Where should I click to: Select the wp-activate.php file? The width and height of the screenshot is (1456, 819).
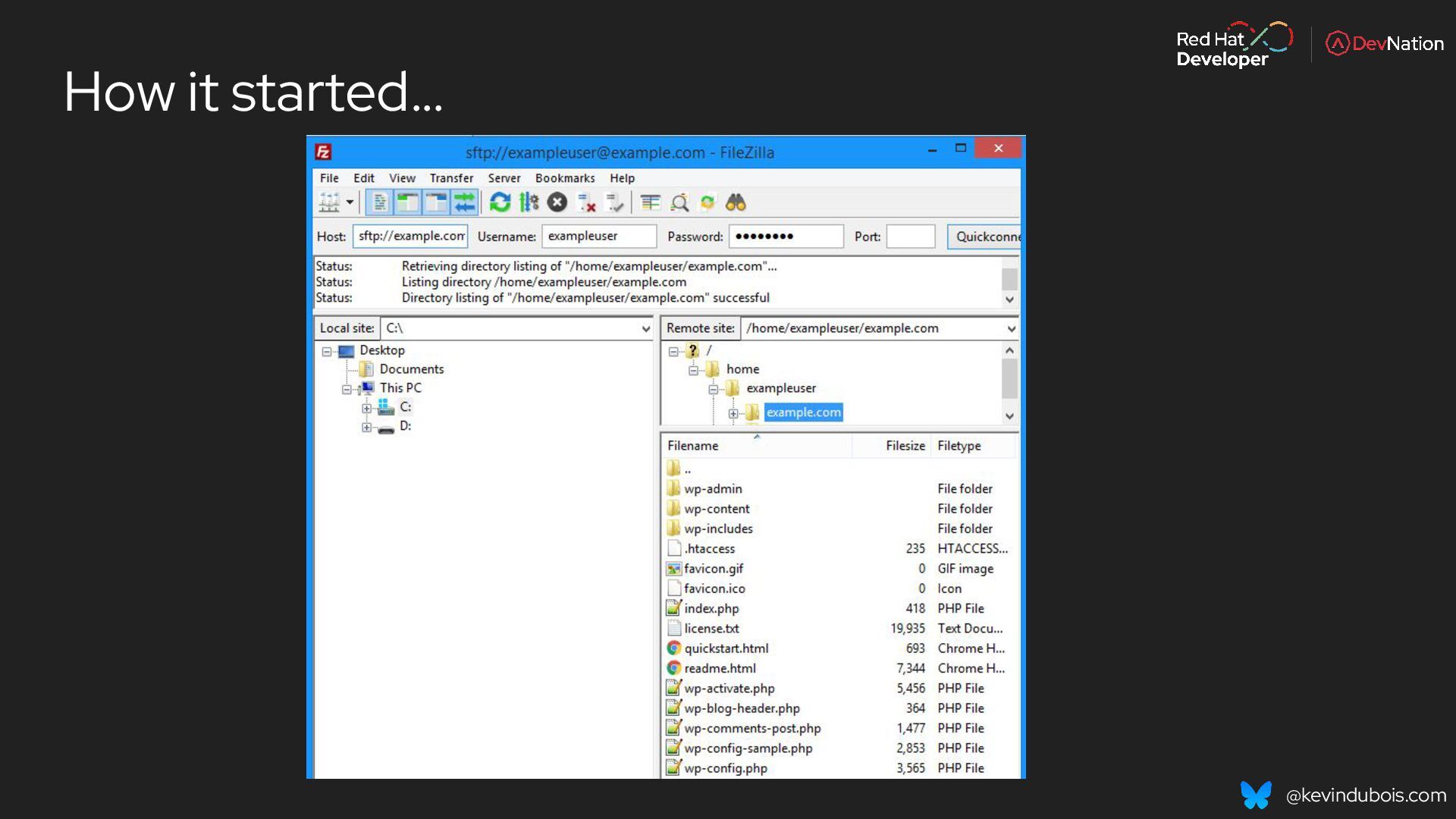pos(839,689)
